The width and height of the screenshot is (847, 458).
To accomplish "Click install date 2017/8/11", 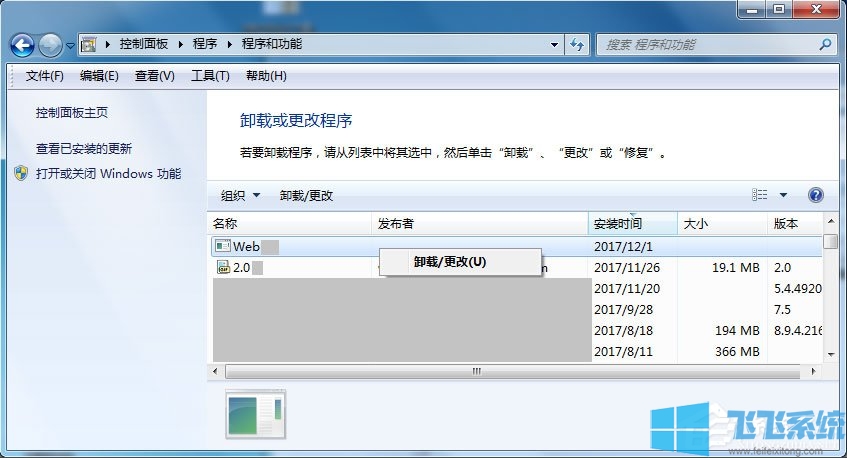I will [623, 352].
